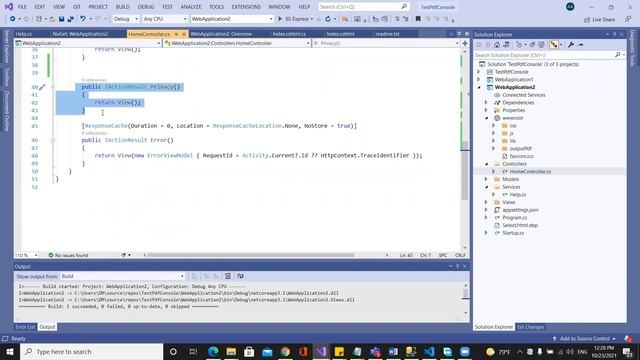
Task: Click the Save file toolbar icon
Action: (x=62, y=19)
